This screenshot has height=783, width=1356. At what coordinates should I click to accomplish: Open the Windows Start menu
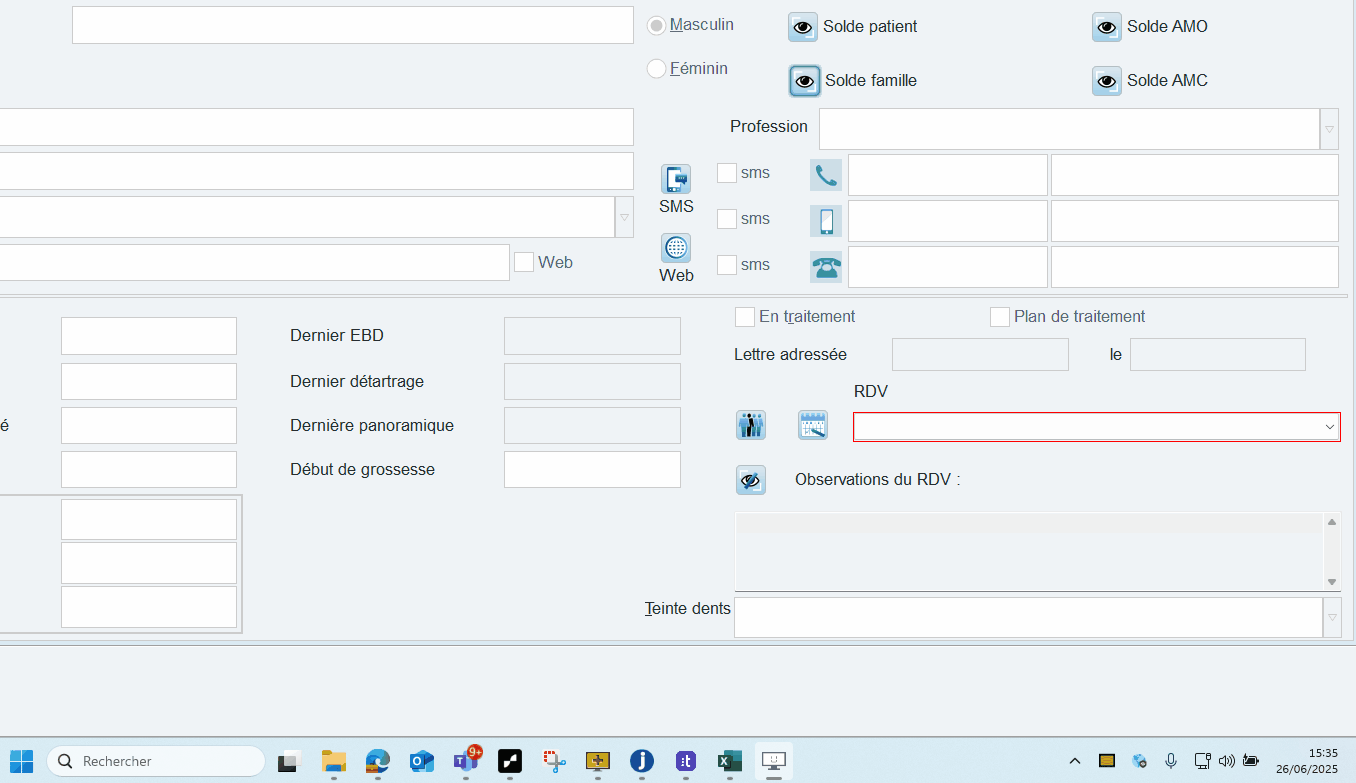pyautogui.click(x=21, y=761)
